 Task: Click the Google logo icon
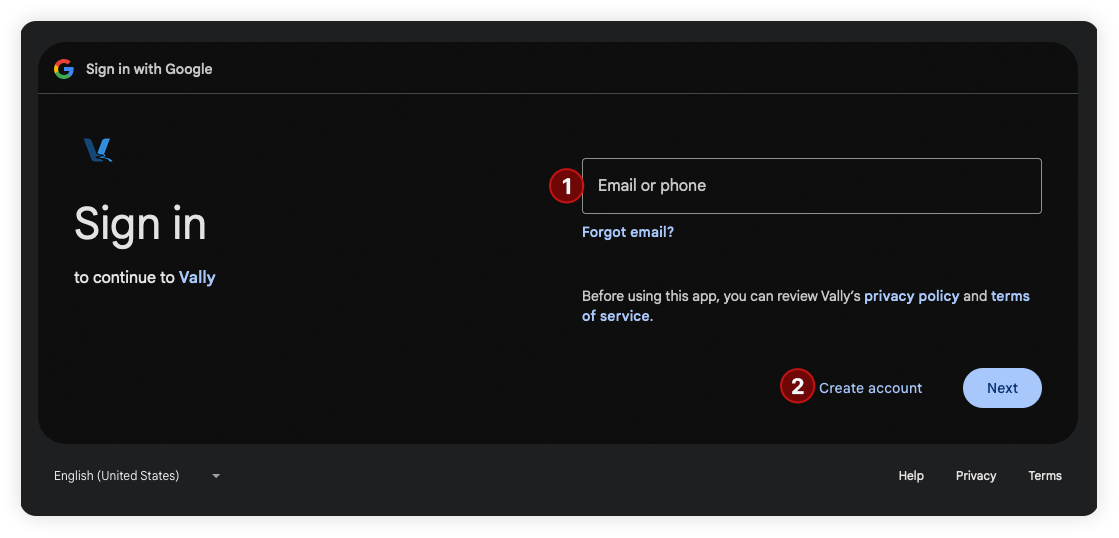(x=64, y=69)
